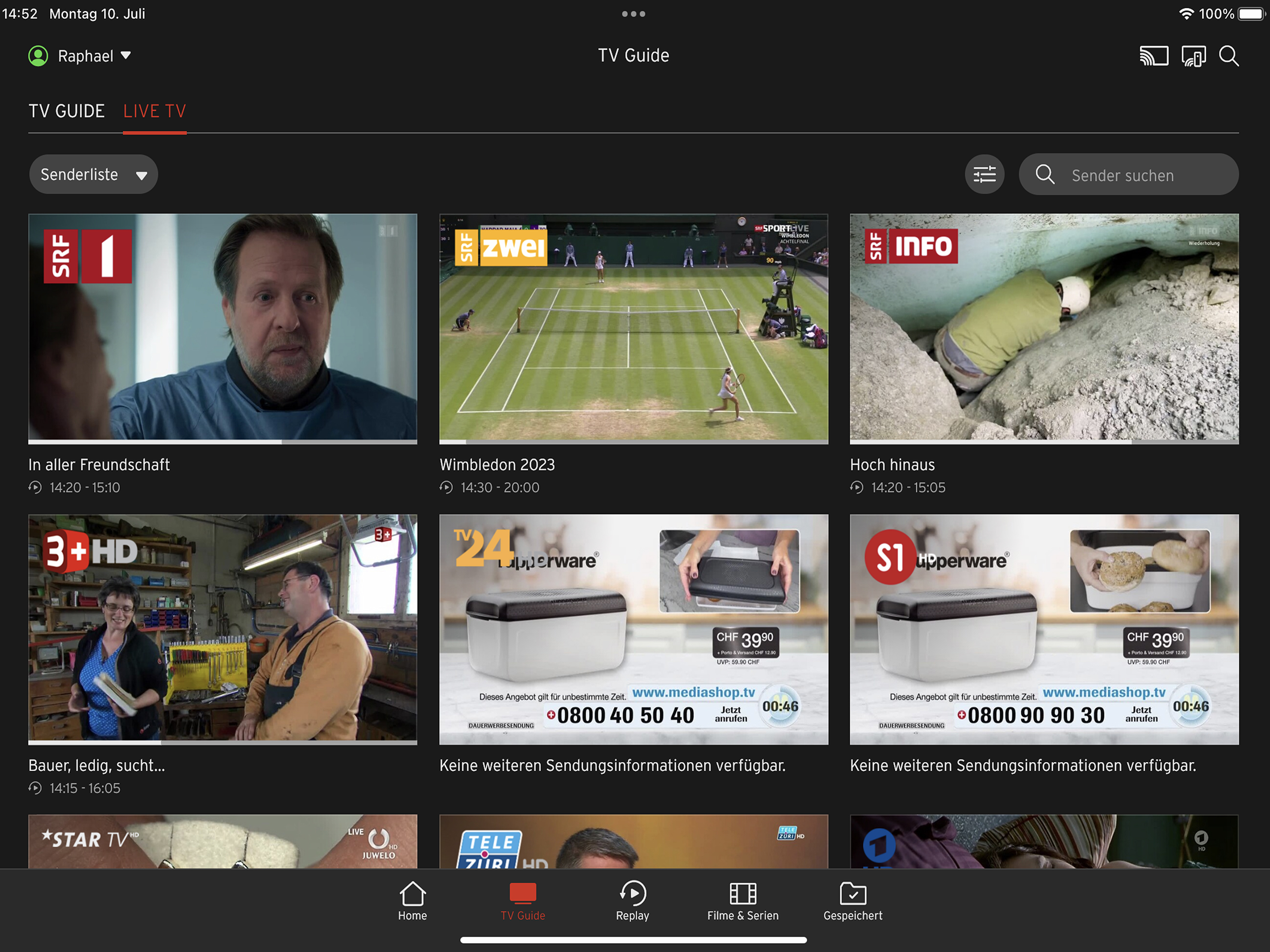This screenshot has height=952, width=1270.
Task: Open Wimbledon 2023 on SRF zwei
Action: [633, 327]
